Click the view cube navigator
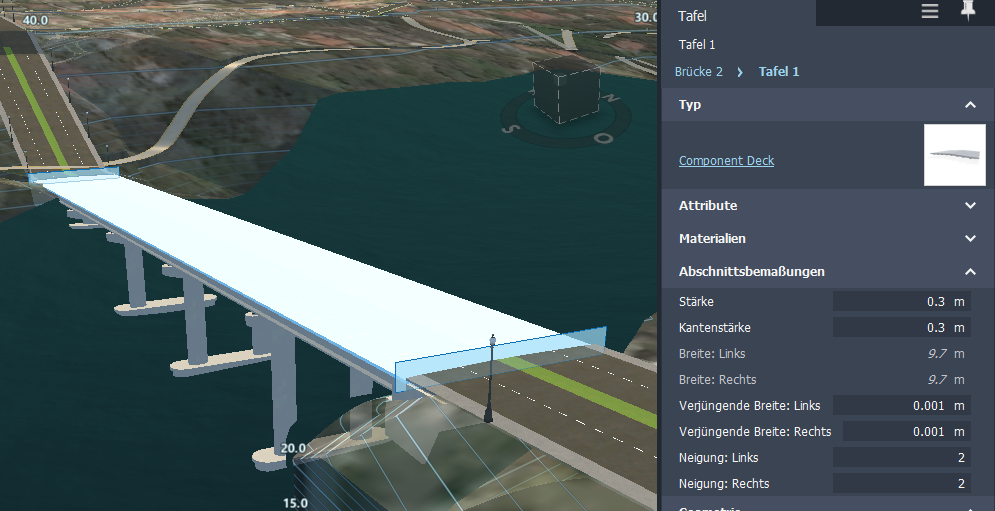 (x=566, y=92)
